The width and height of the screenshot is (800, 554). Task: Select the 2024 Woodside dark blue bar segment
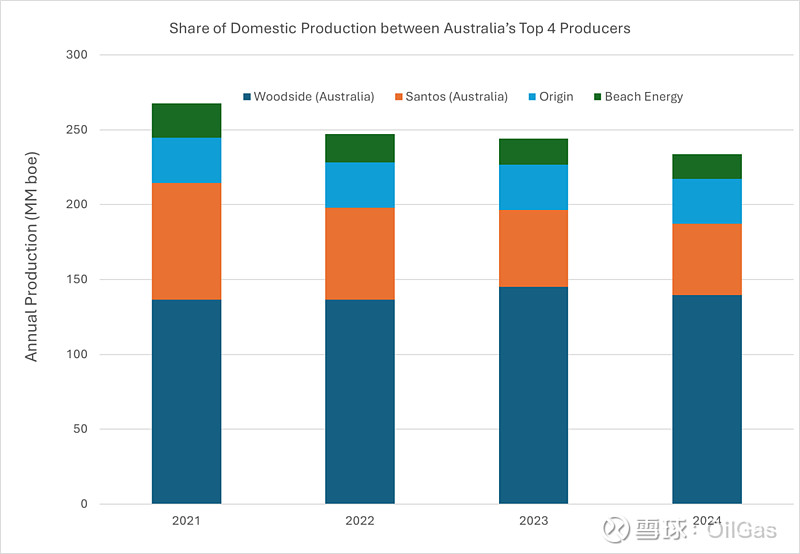click(707, 399)
